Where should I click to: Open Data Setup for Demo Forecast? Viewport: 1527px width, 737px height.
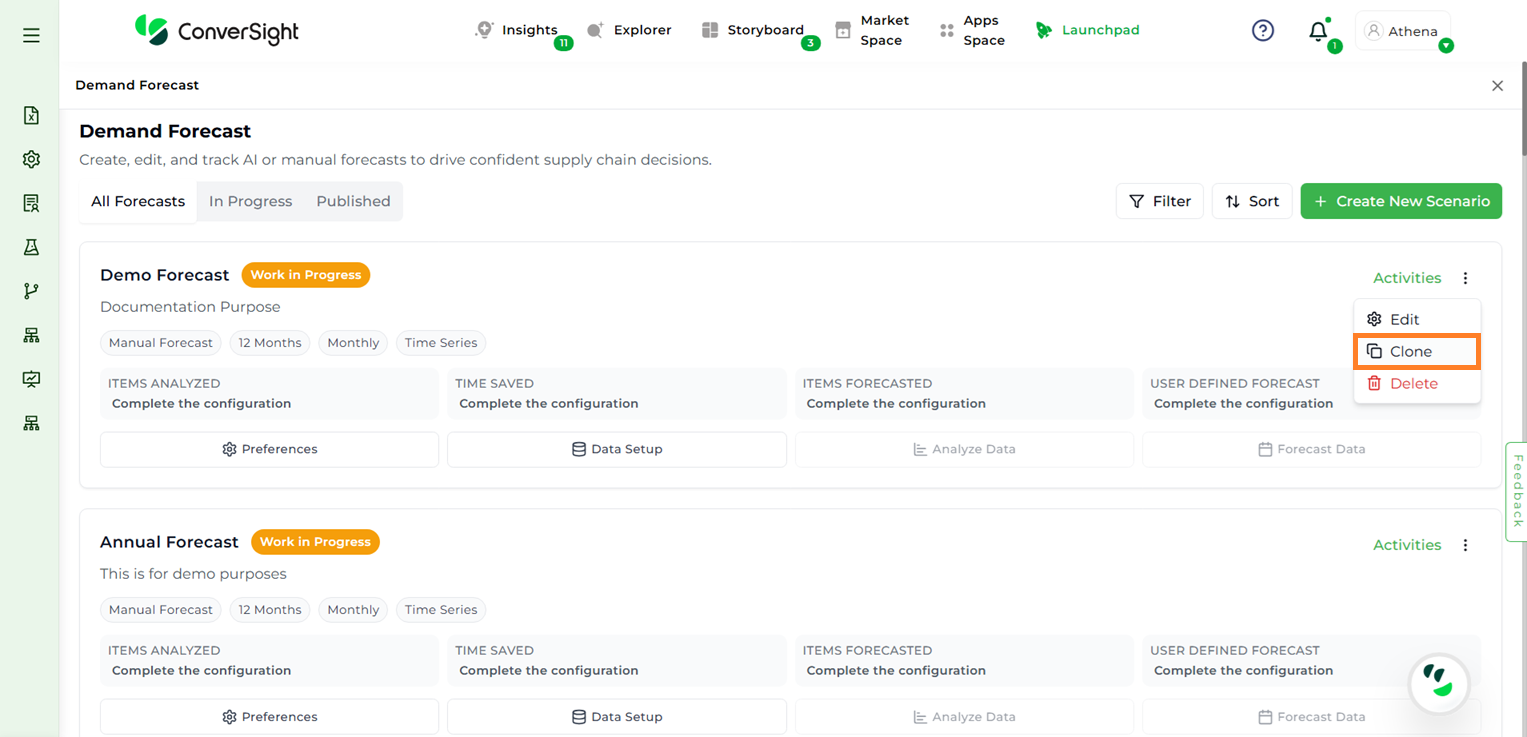[616, 449]
